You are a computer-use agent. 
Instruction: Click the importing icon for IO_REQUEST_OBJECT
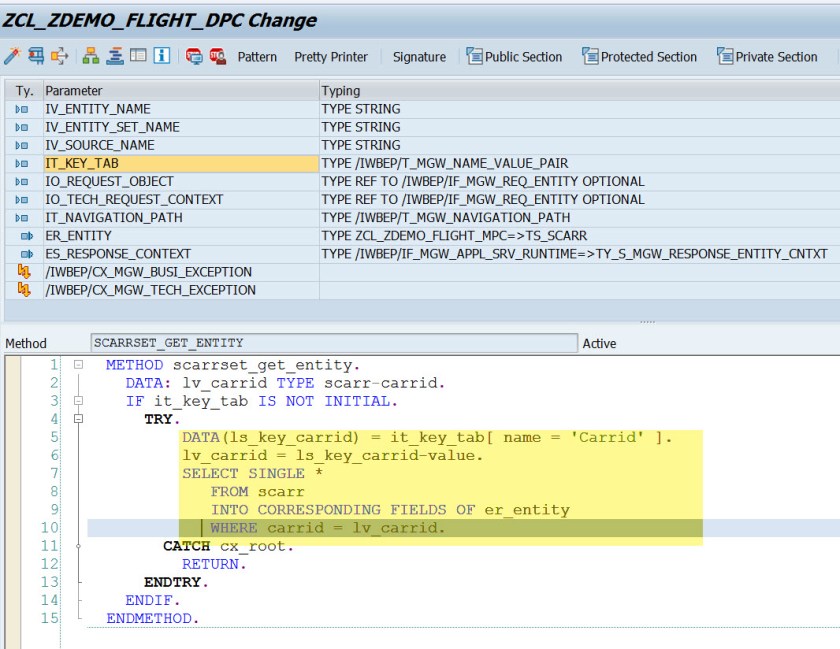pyautogui.click(x=21, y=182)
